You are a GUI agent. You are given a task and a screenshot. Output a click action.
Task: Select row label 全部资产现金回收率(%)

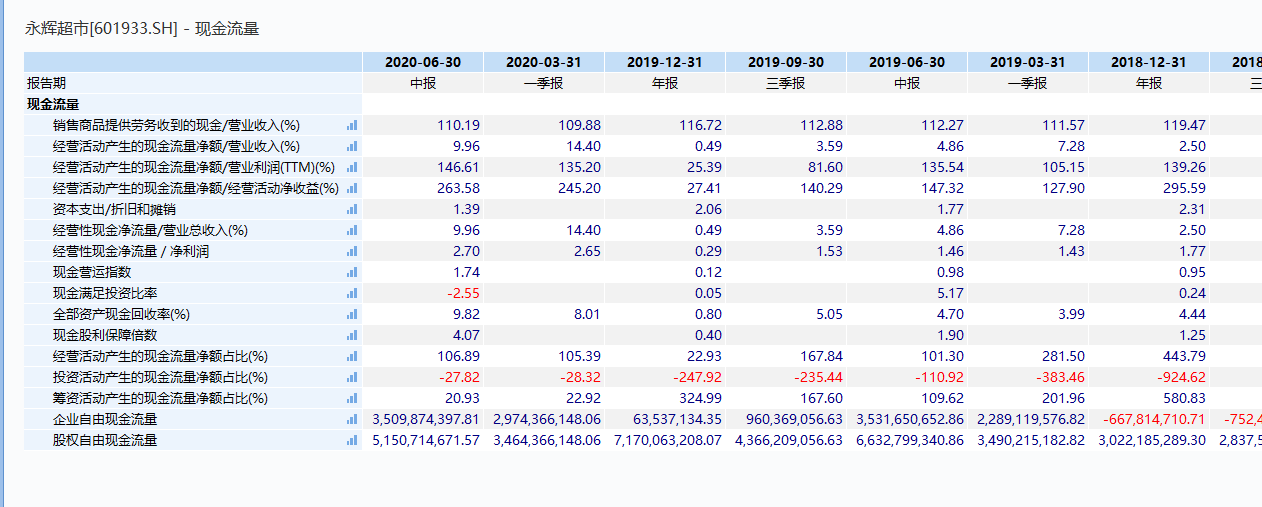pos(121,314)
